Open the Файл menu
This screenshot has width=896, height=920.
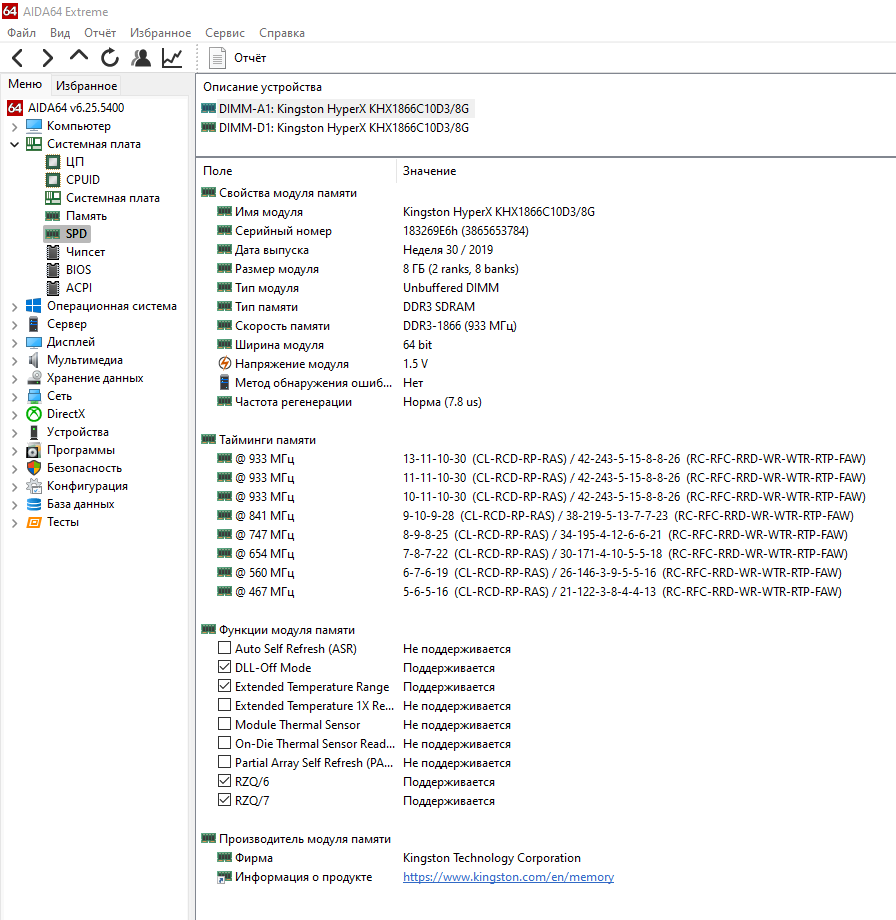(x=22, y=33)
